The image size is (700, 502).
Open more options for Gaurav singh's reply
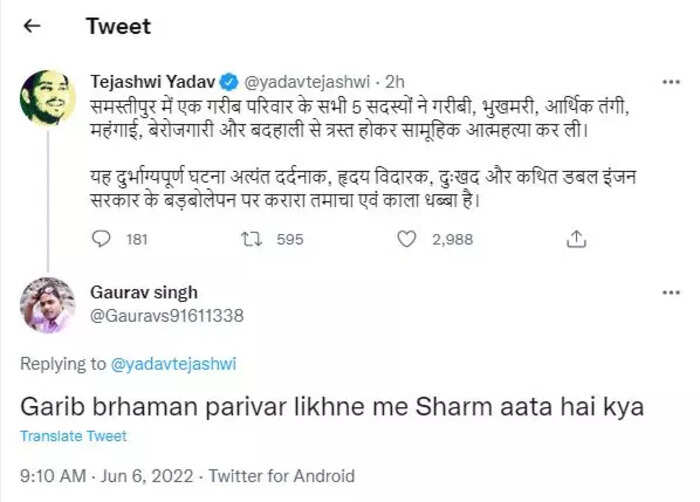671,293
